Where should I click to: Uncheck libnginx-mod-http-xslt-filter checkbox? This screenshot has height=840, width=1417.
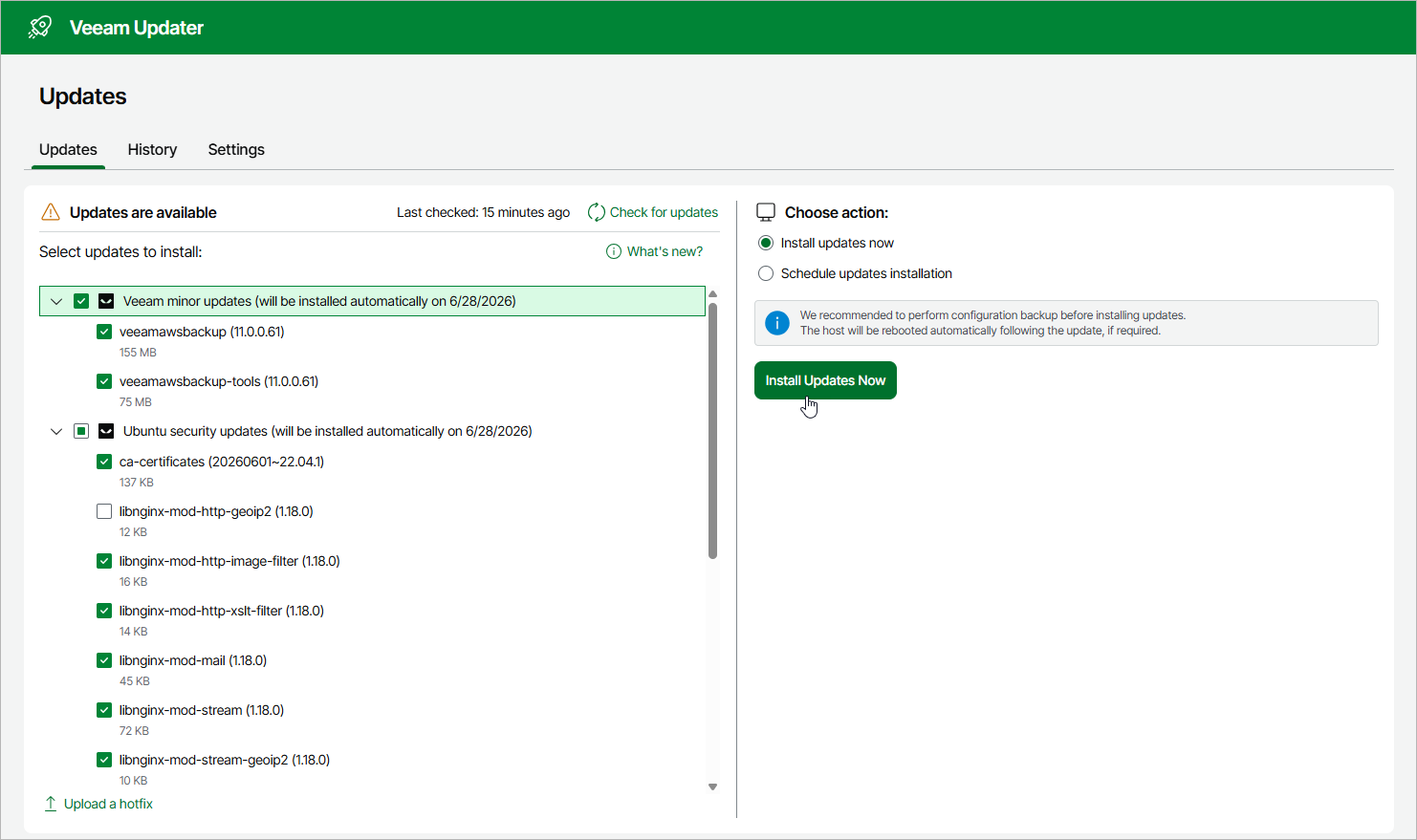(x=104, y=611)
